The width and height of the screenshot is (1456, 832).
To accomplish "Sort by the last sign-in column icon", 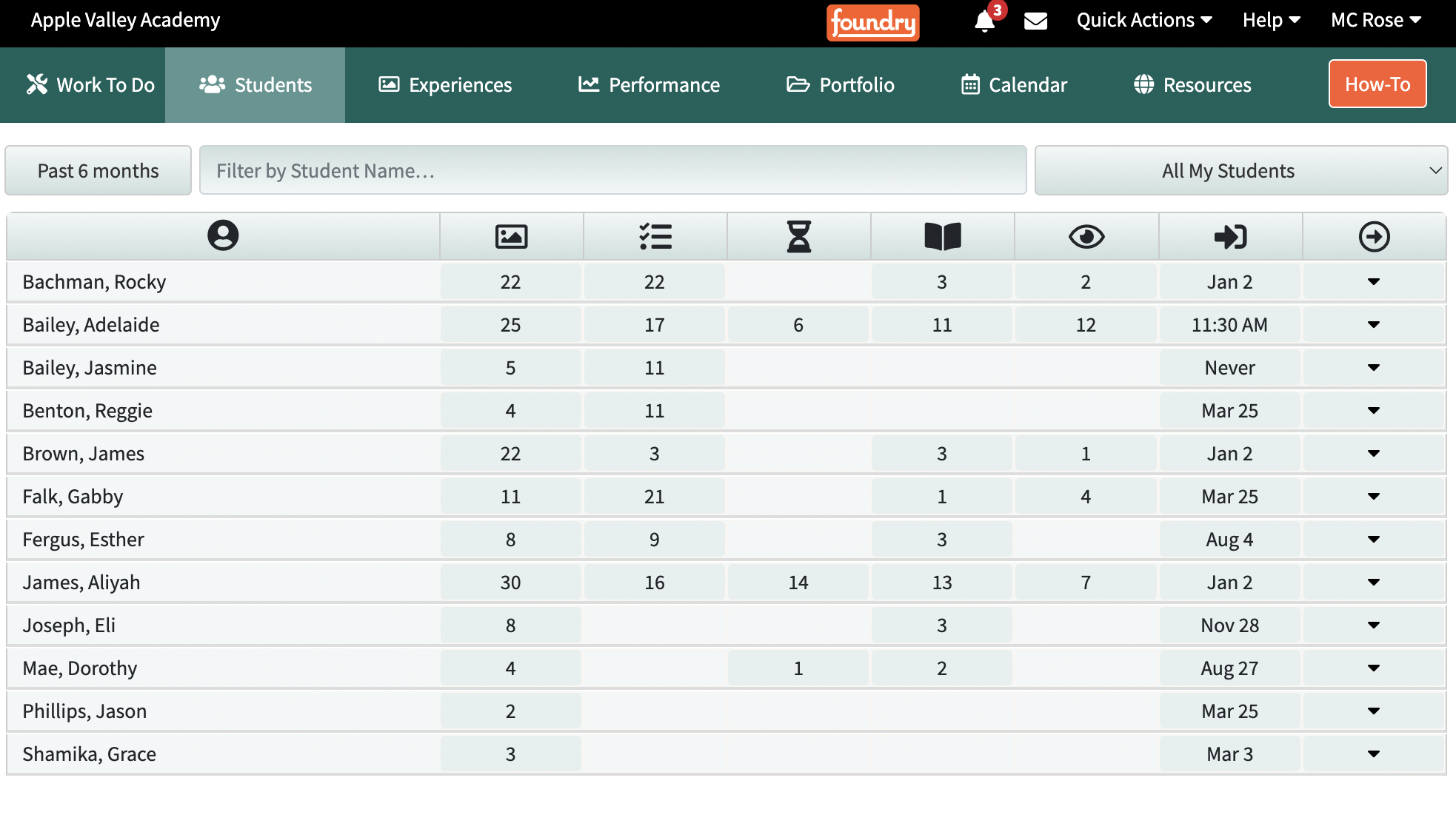I will (x=1230, y=236).
